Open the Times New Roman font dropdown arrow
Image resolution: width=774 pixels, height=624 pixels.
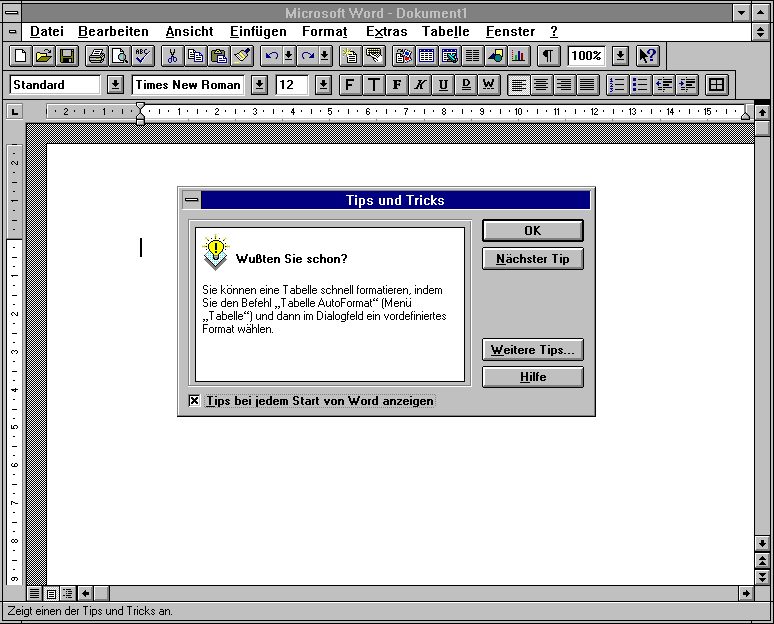point(259,85)
